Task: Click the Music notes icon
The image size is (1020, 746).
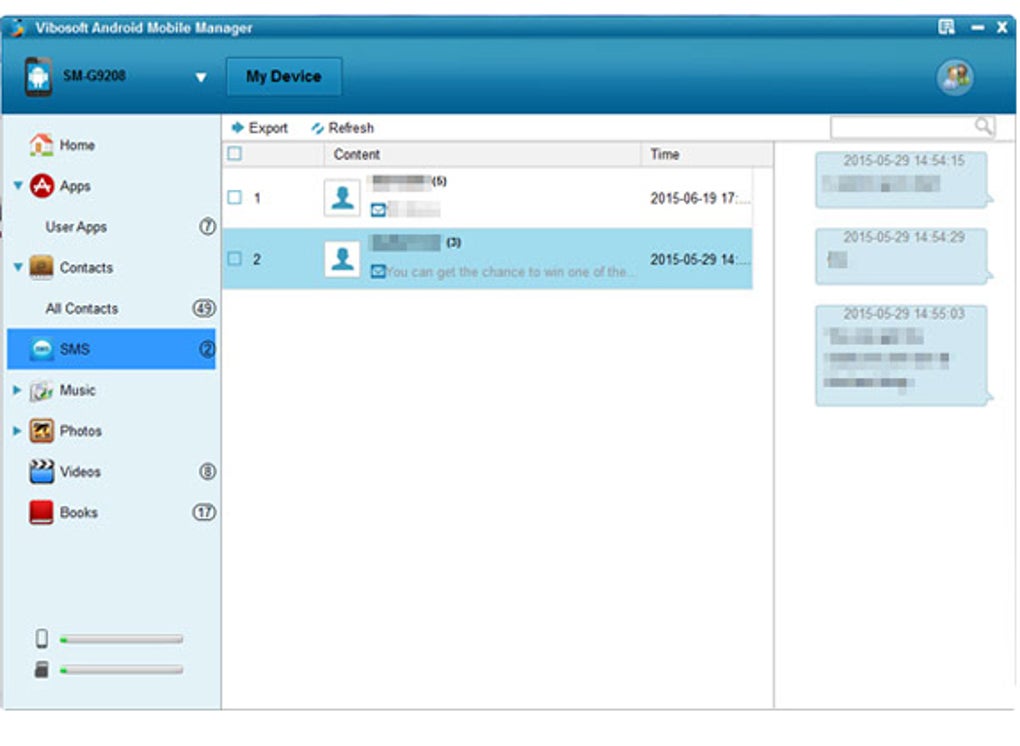Action: [x=42, y=390]
